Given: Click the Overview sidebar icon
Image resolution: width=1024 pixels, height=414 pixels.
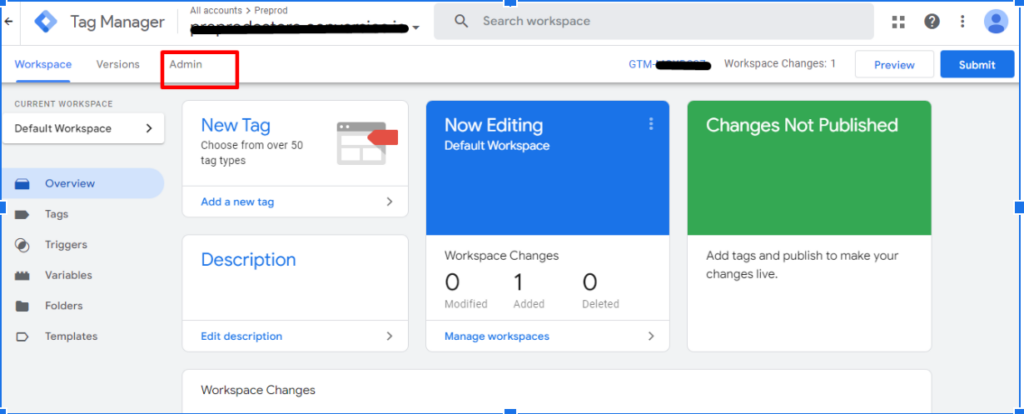Looking at the screenshot, I should click(x=22, y=184).
